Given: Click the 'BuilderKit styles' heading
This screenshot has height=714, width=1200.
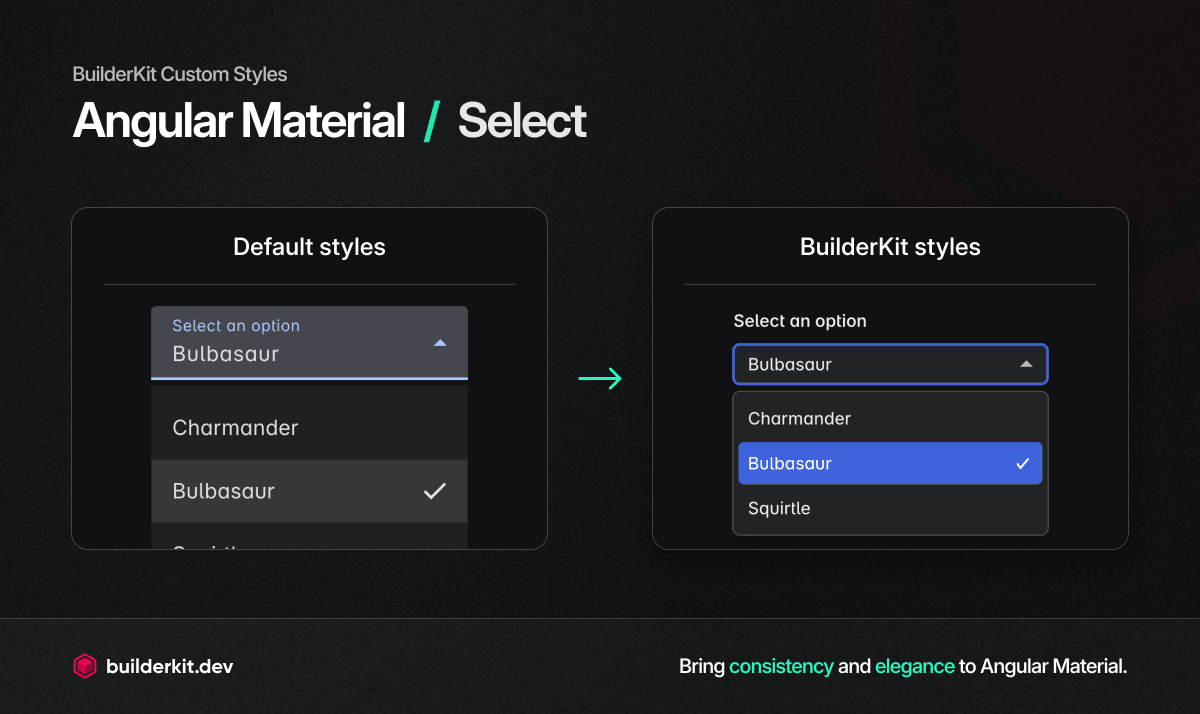Looking at the screenshot, I should [x=890, y=247].
